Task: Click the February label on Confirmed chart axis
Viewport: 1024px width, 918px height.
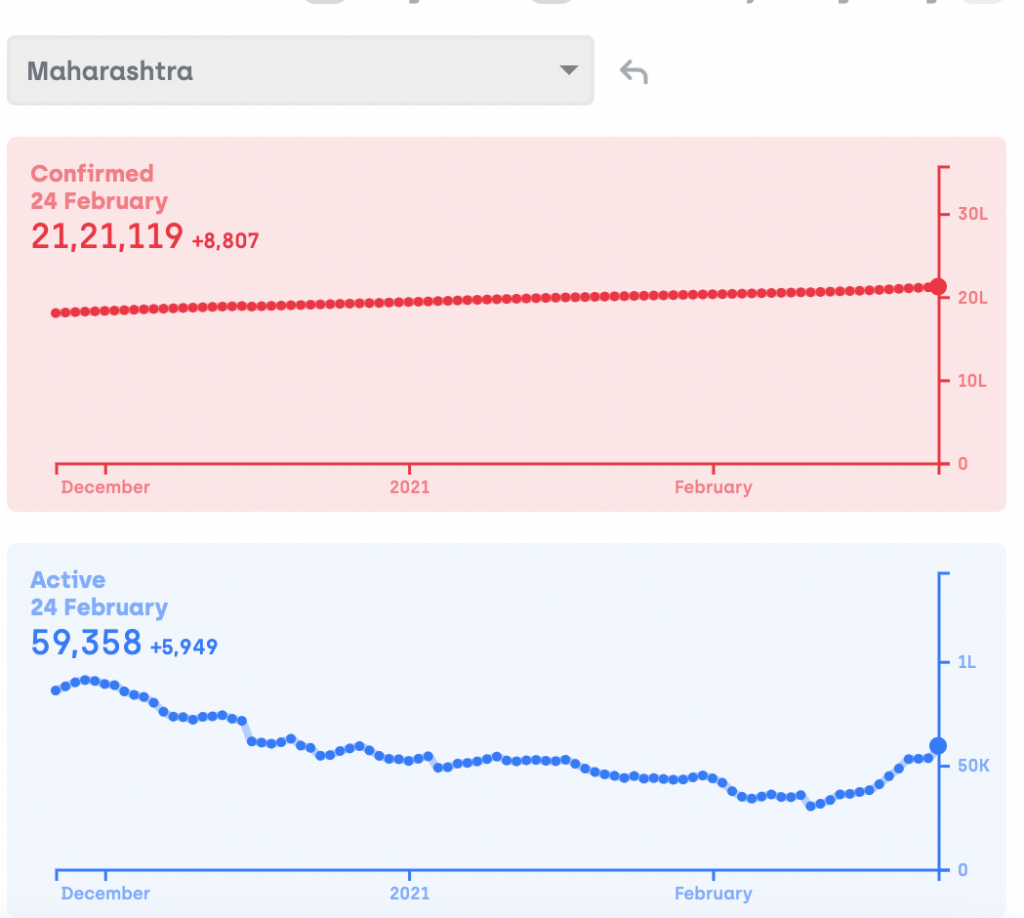Action: pos(713,487)
